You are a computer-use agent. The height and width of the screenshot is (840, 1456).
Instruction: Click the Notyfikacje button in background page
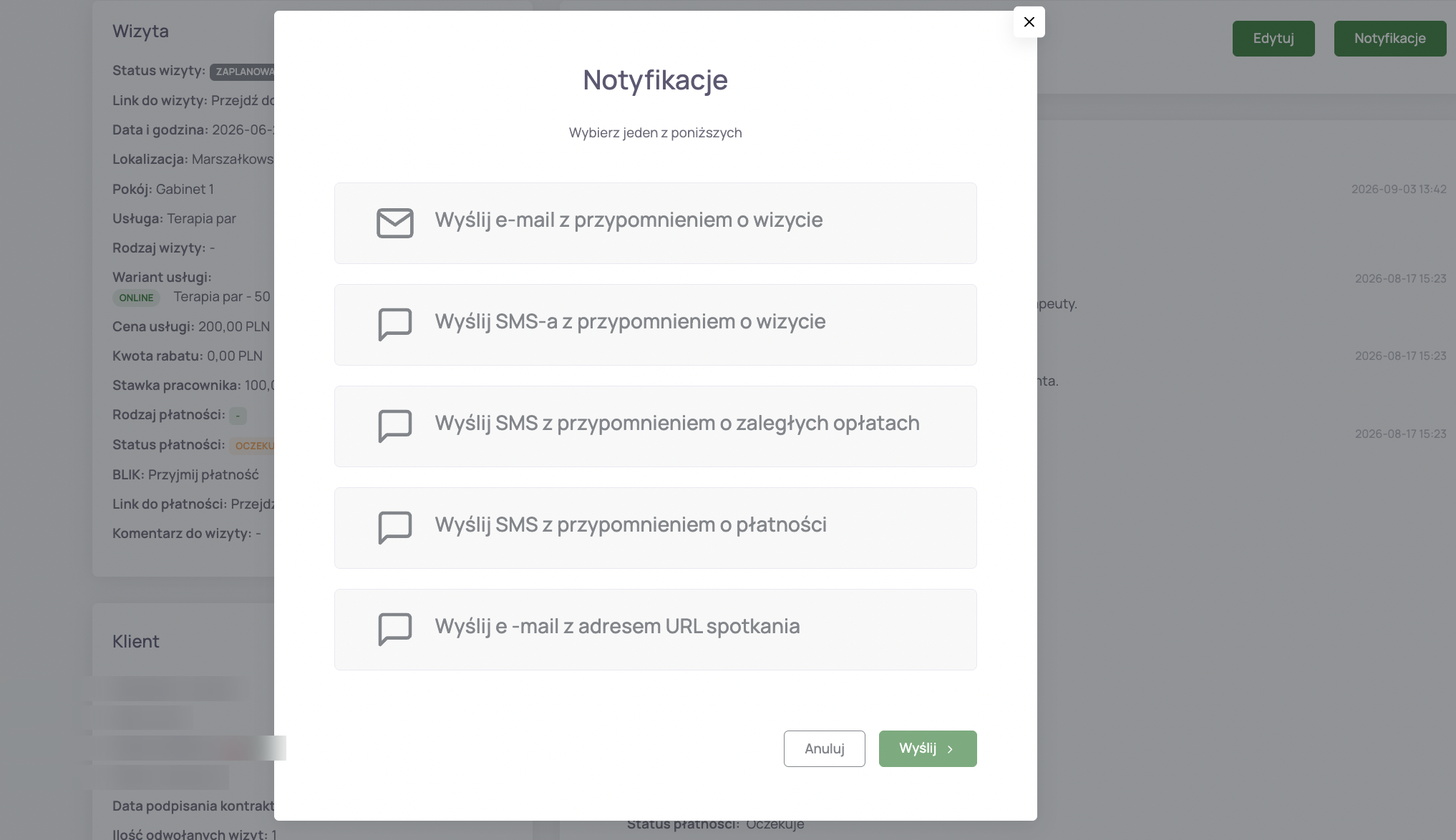[1390, 39]
